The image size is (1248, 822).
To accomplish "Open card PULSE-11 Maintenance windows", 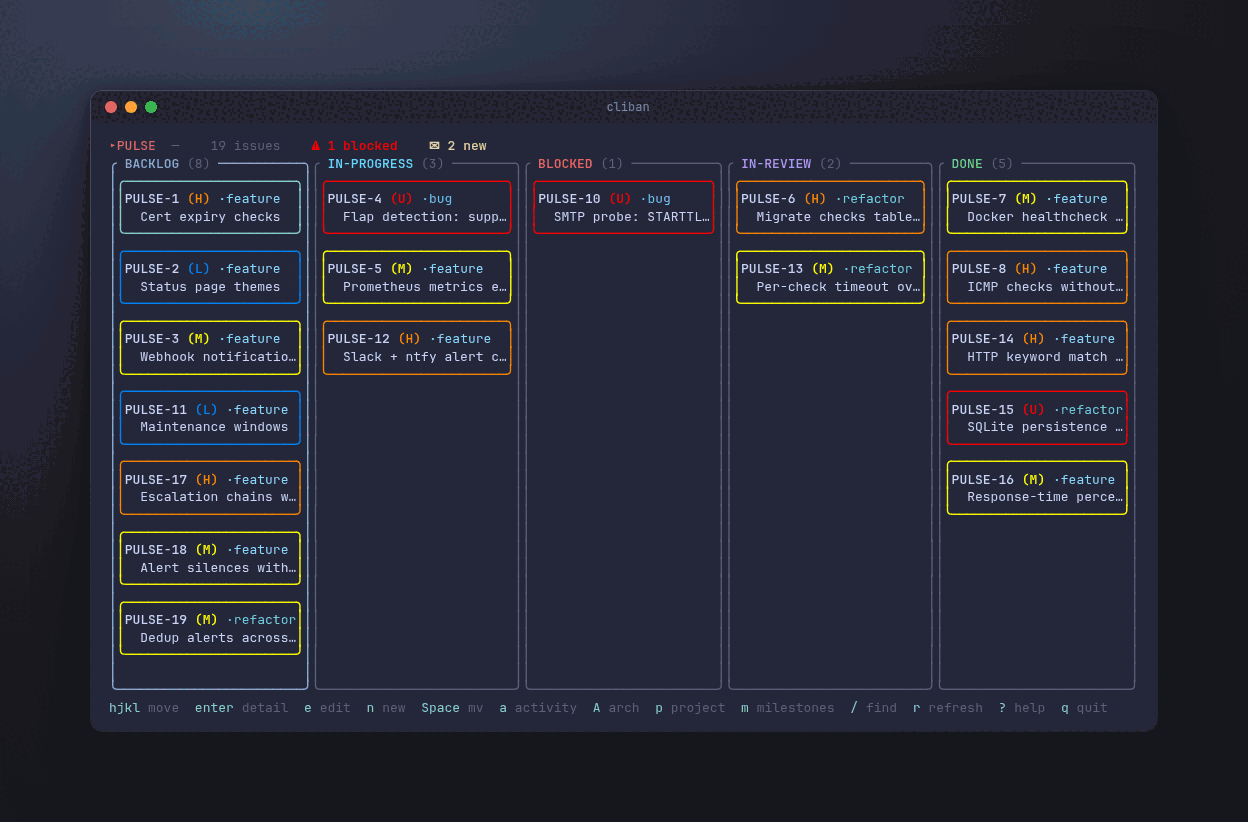I will [x=210, y=418].
